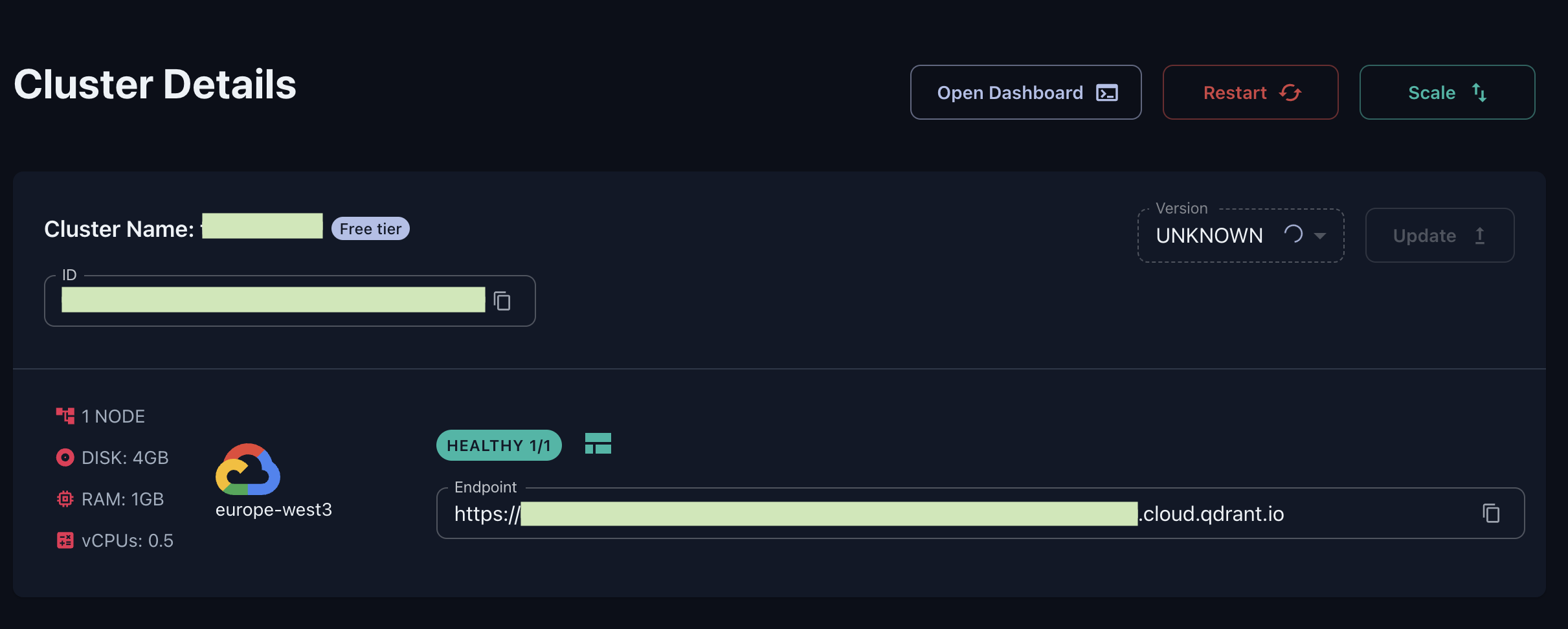Click the upload arrow icon in Update

coord(1480,236)
